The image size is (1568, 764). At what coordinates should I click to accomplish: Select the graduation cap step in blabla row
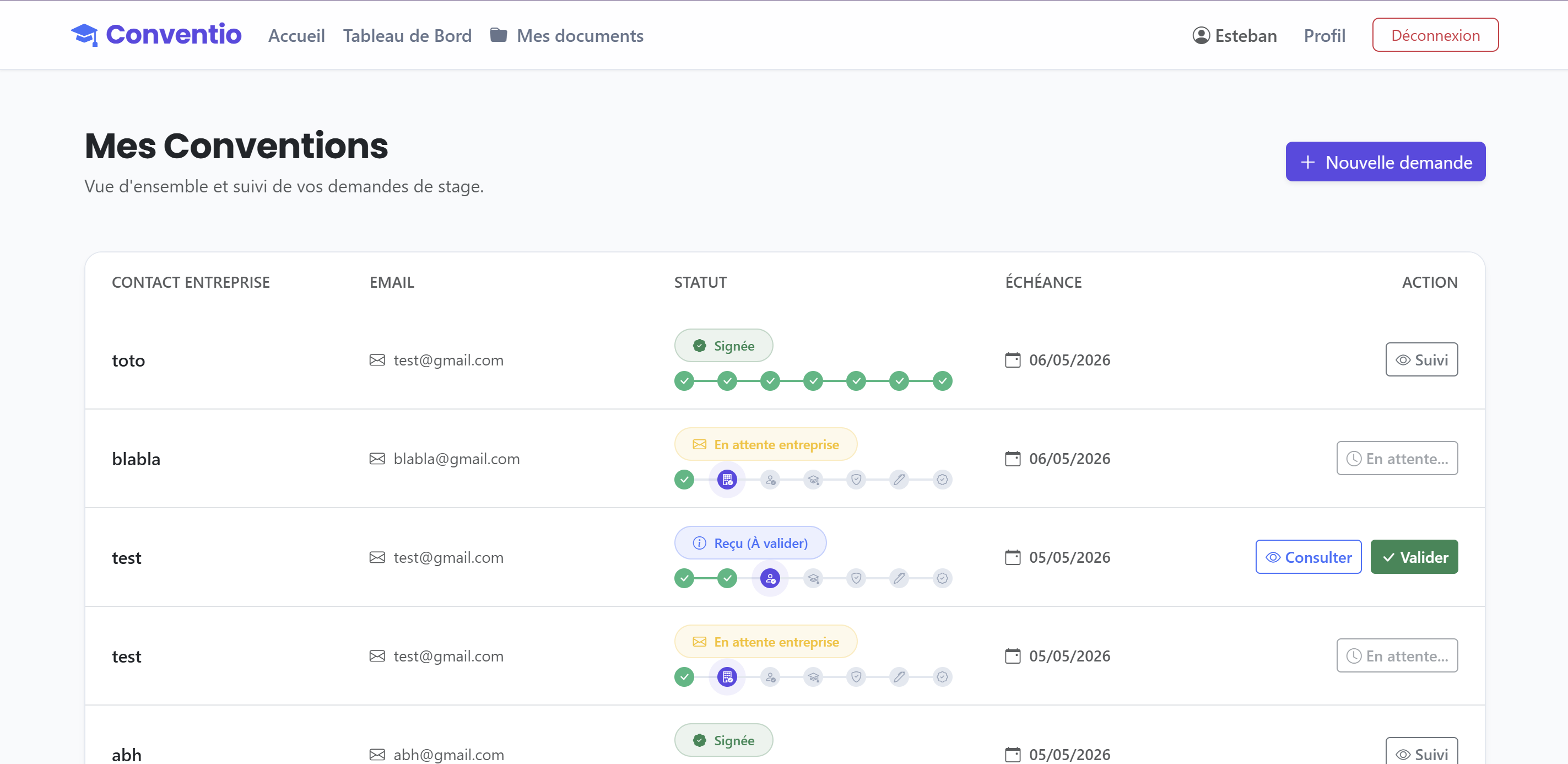click(813, 480)
